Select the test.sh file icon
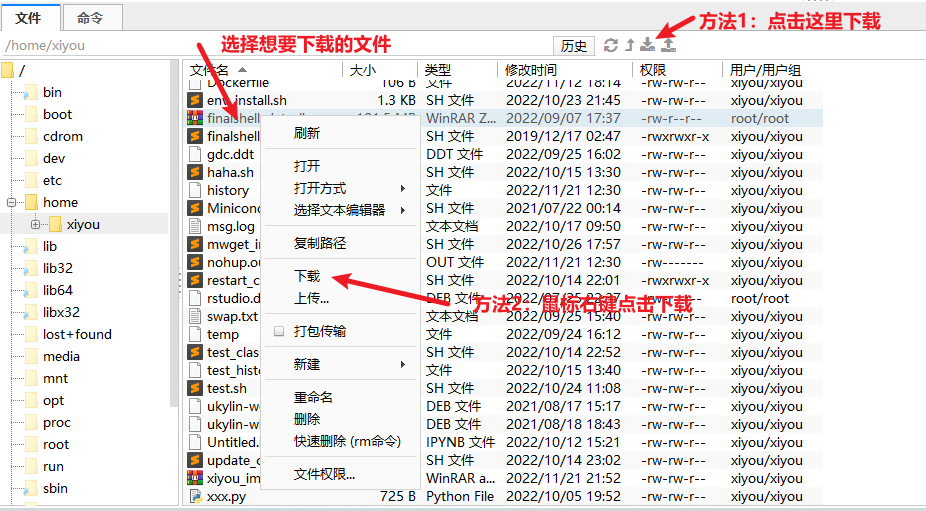This screenshot has width=926, height=511. coord(195,388)
